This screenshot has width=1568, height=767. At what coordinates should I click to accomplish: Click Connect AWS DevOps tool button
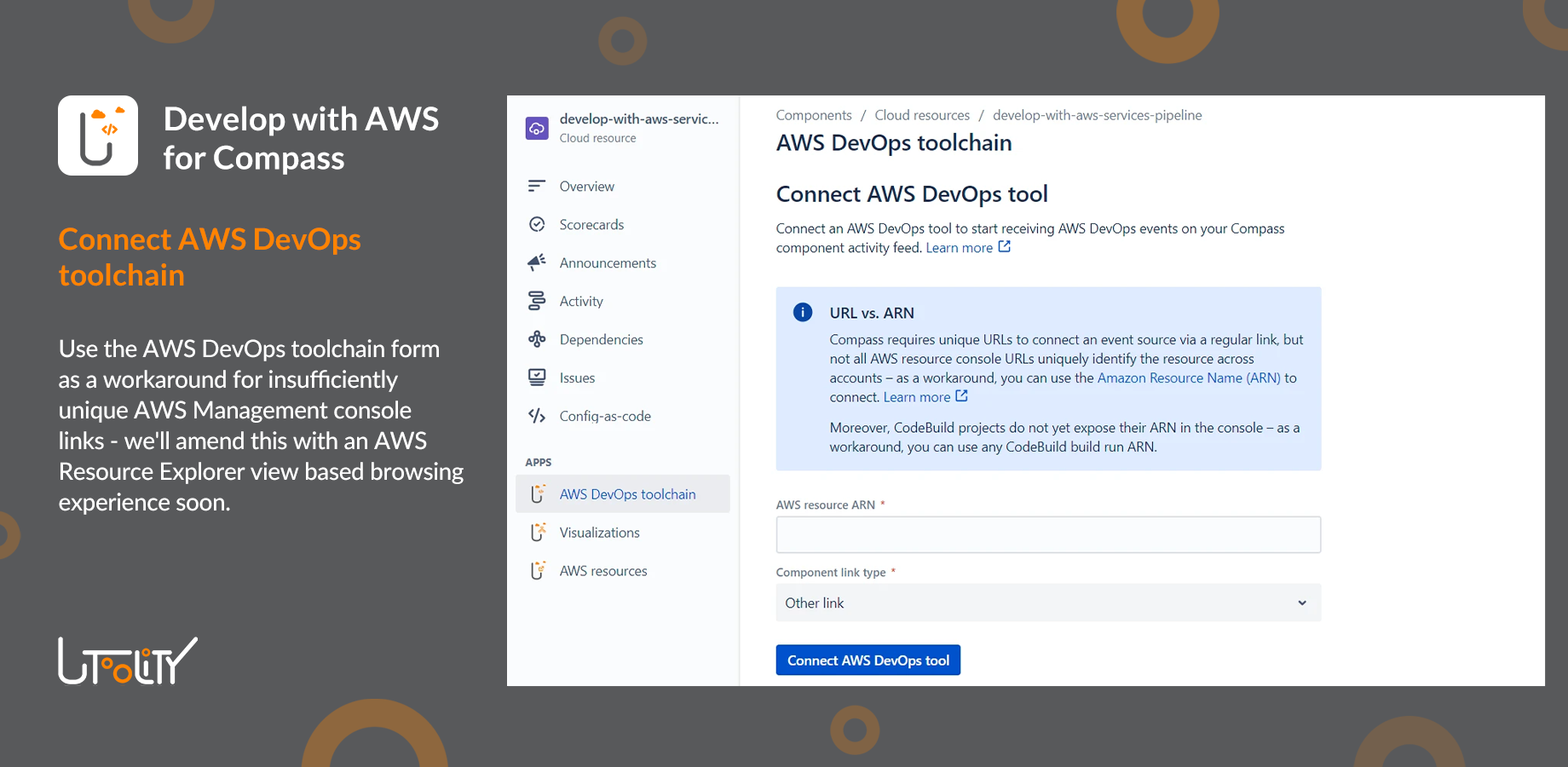coord(868,660)
